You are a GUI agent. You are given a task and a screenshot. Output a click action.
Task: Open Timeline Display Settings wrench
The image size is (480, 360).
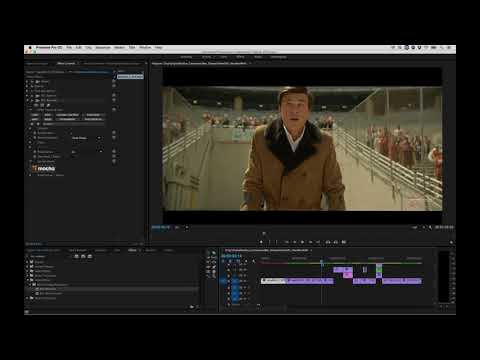tap(253, 261)
